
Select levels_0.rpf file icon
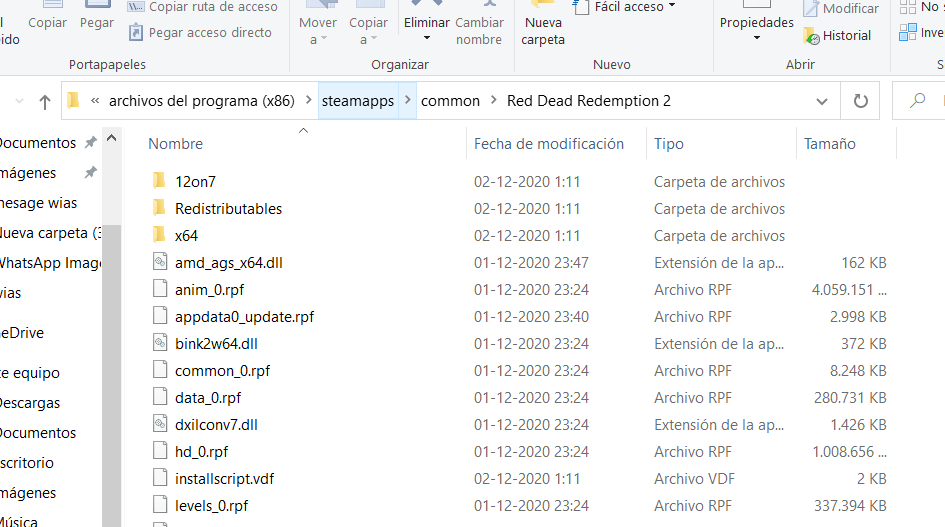tap(160, 504)
